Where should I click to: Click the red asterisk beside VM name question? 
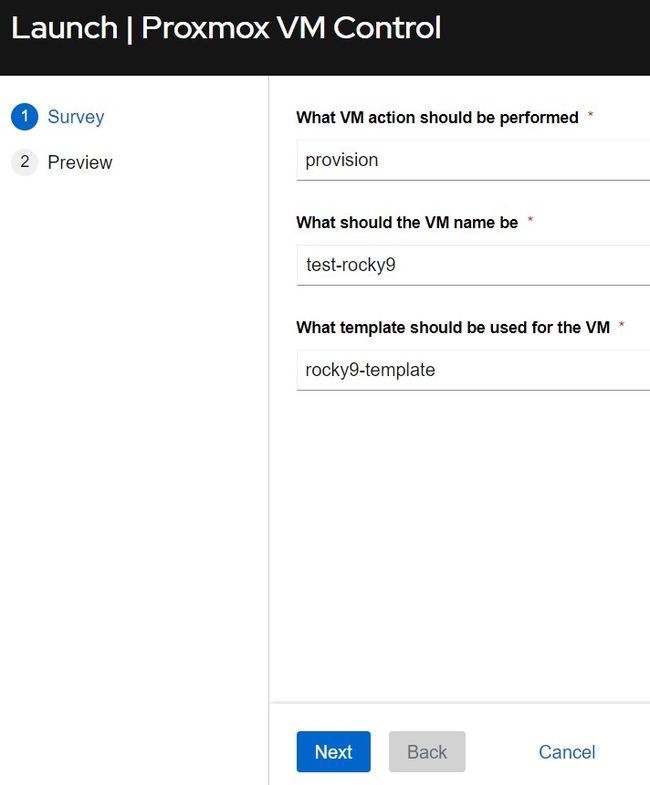tap(530, 219)
